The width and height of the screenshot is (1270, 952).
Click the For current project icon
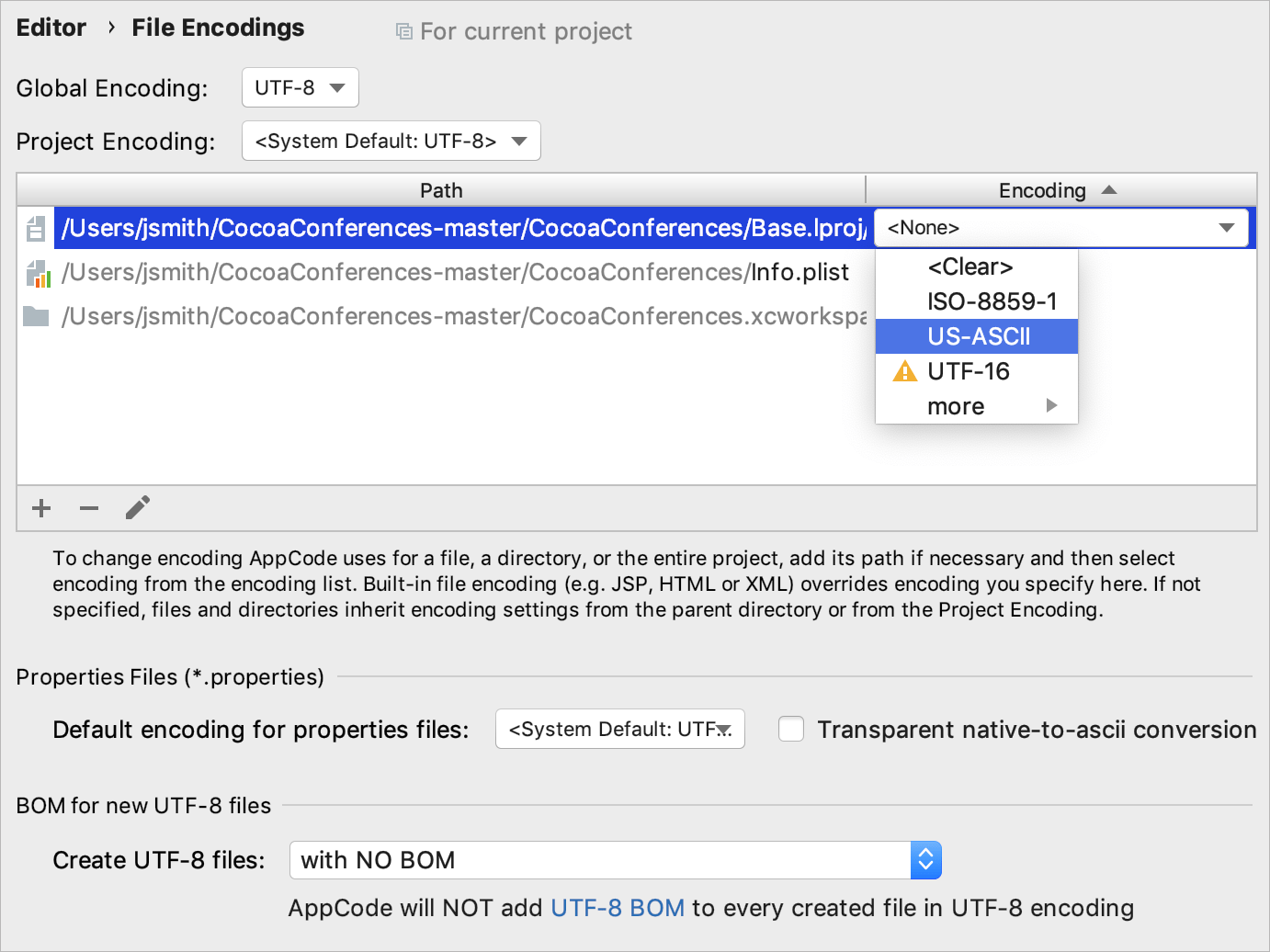point(404,30)
